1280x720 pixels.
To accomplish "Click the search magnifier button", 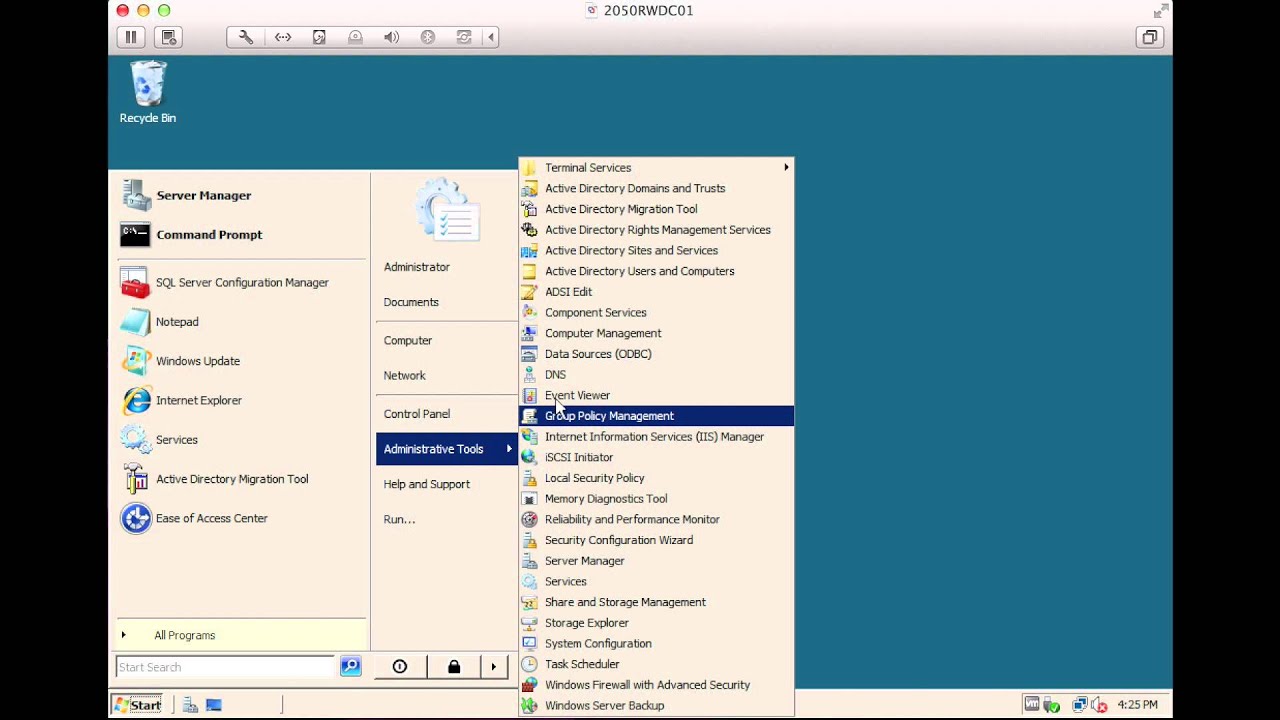I will [x=350, y=666].
